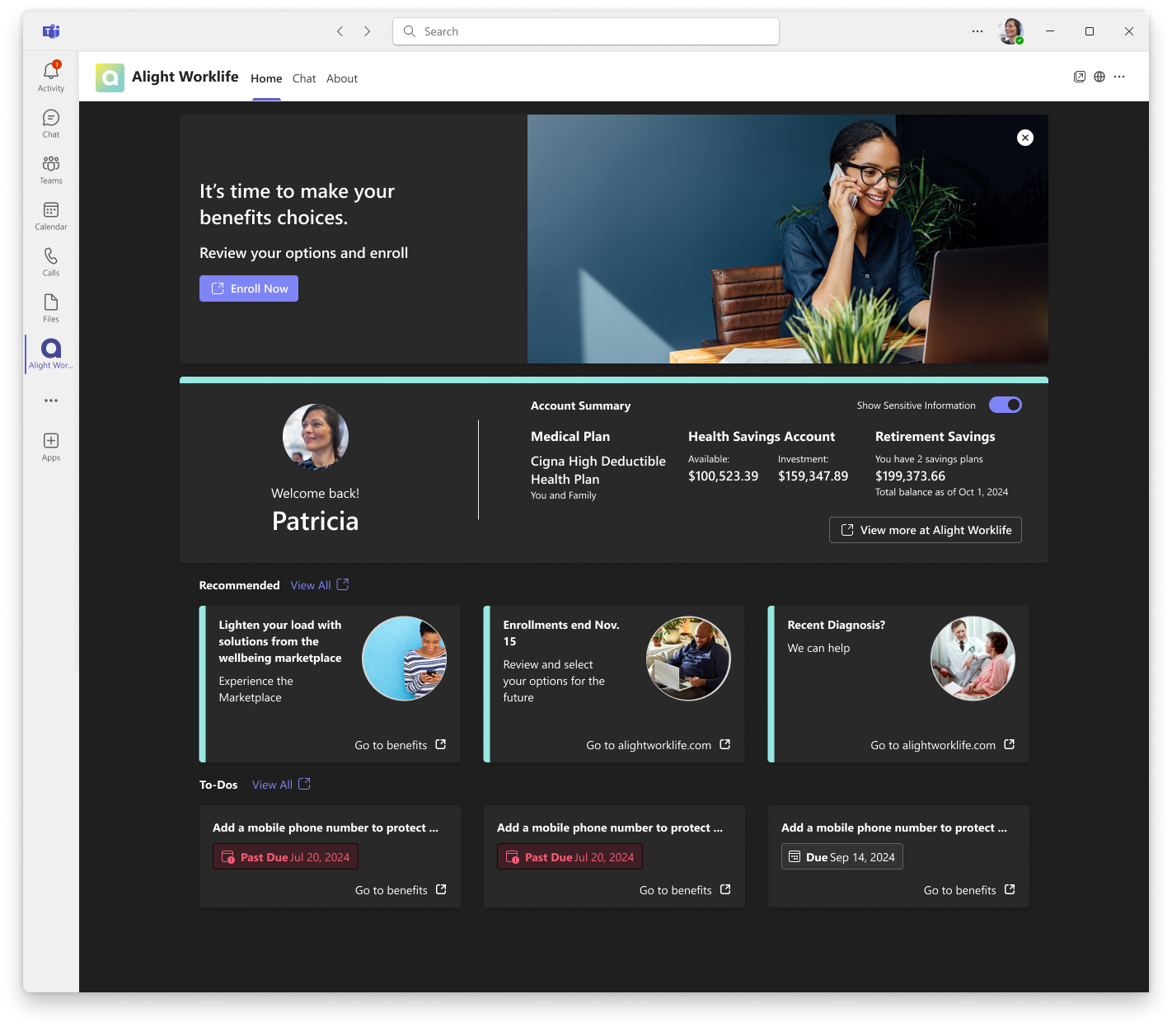
Task: Click external link icon beside Recommended View All
Action: pyautogui.click(x=343, y=584)
